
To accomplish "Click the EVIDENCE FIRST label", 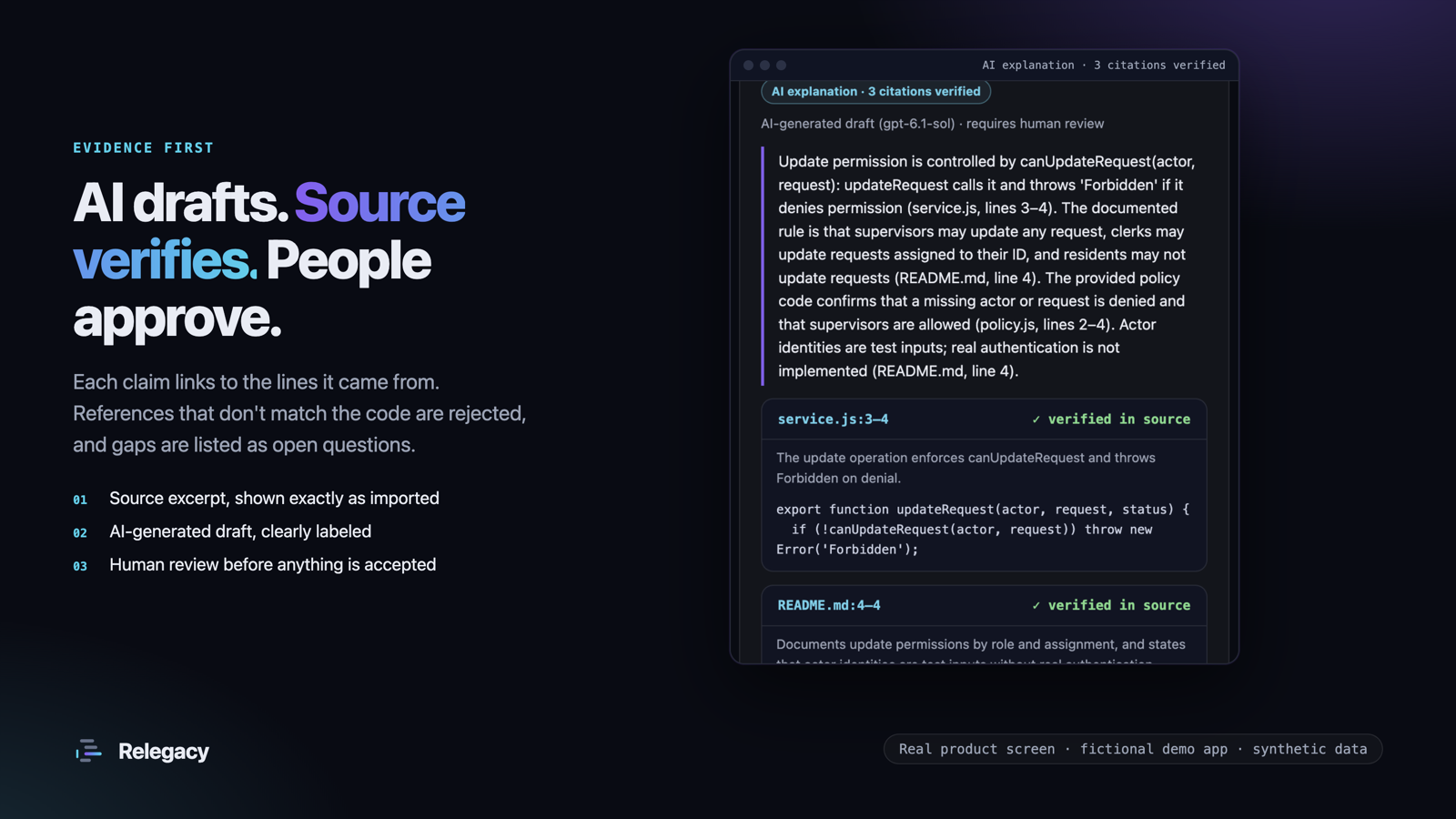I will coord(143,147).
